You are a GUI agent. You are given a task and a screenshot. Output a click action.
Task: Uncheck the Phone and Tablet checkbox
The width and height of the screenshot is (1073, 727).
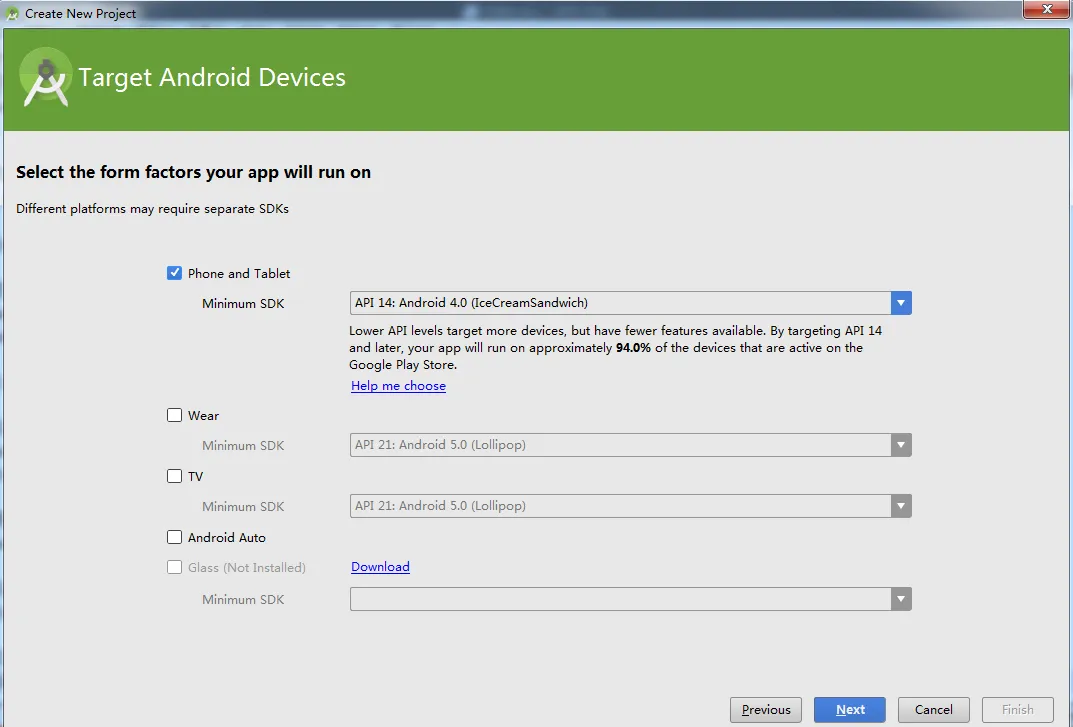point(174,273)
